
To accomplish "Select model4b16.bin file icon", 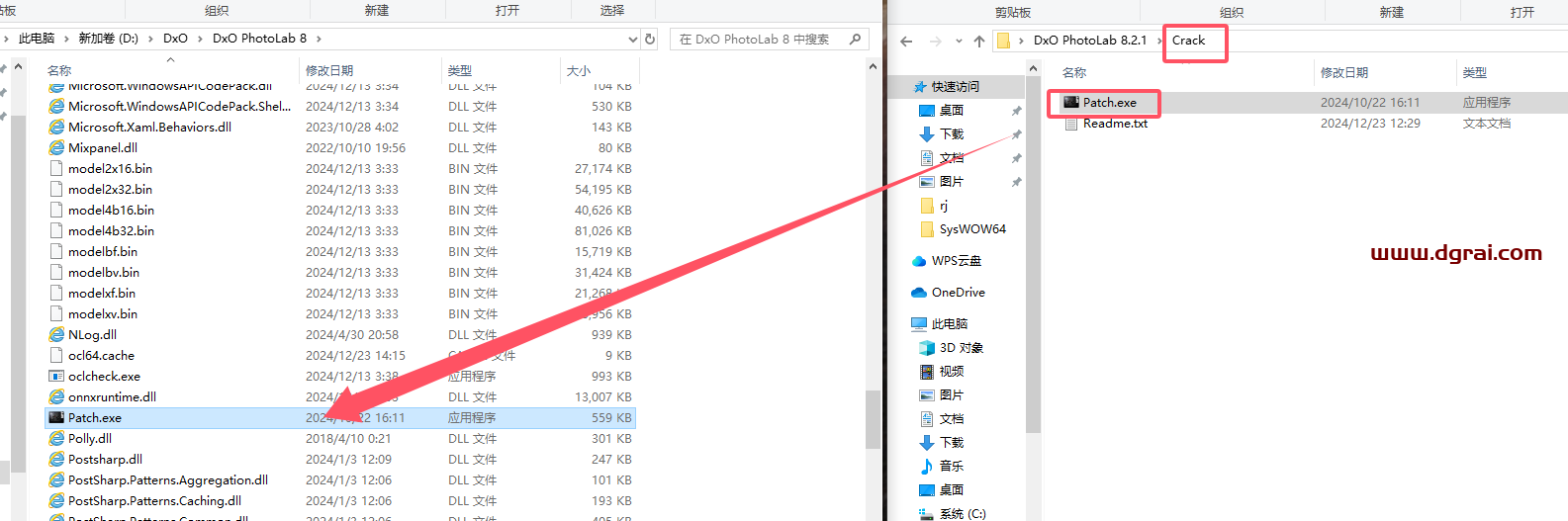I will pyautogui.click(x=57, y=210).
